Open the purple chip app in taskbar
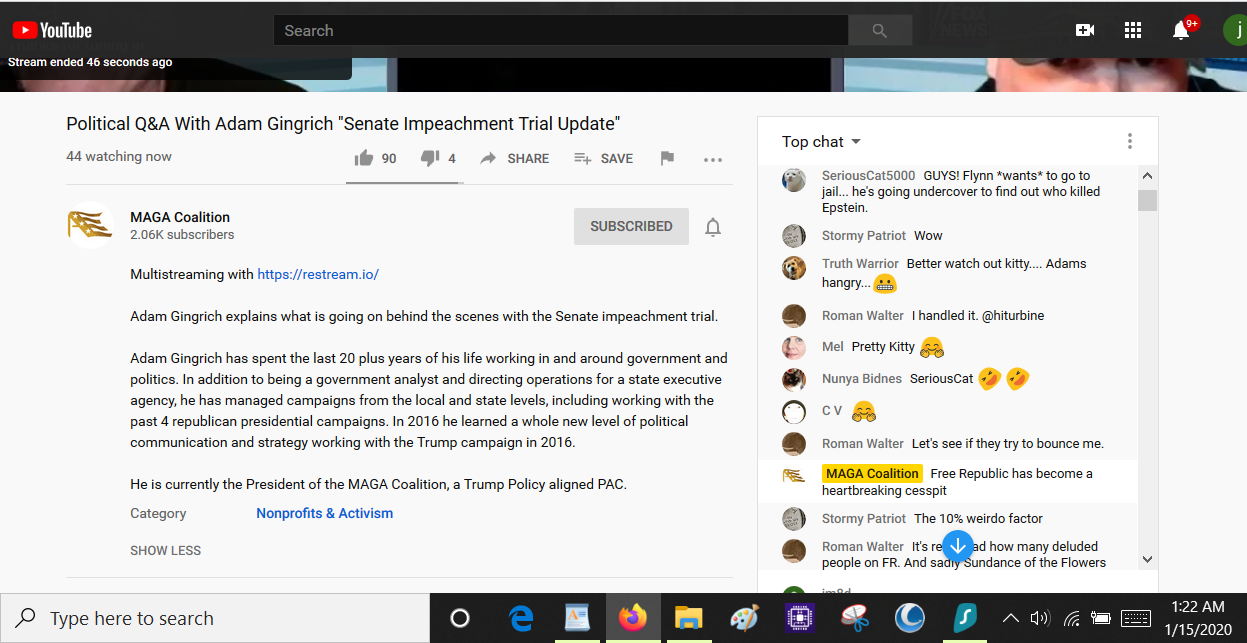The width and height of the screenshot is (1247, 643). (x=799, y=618)
